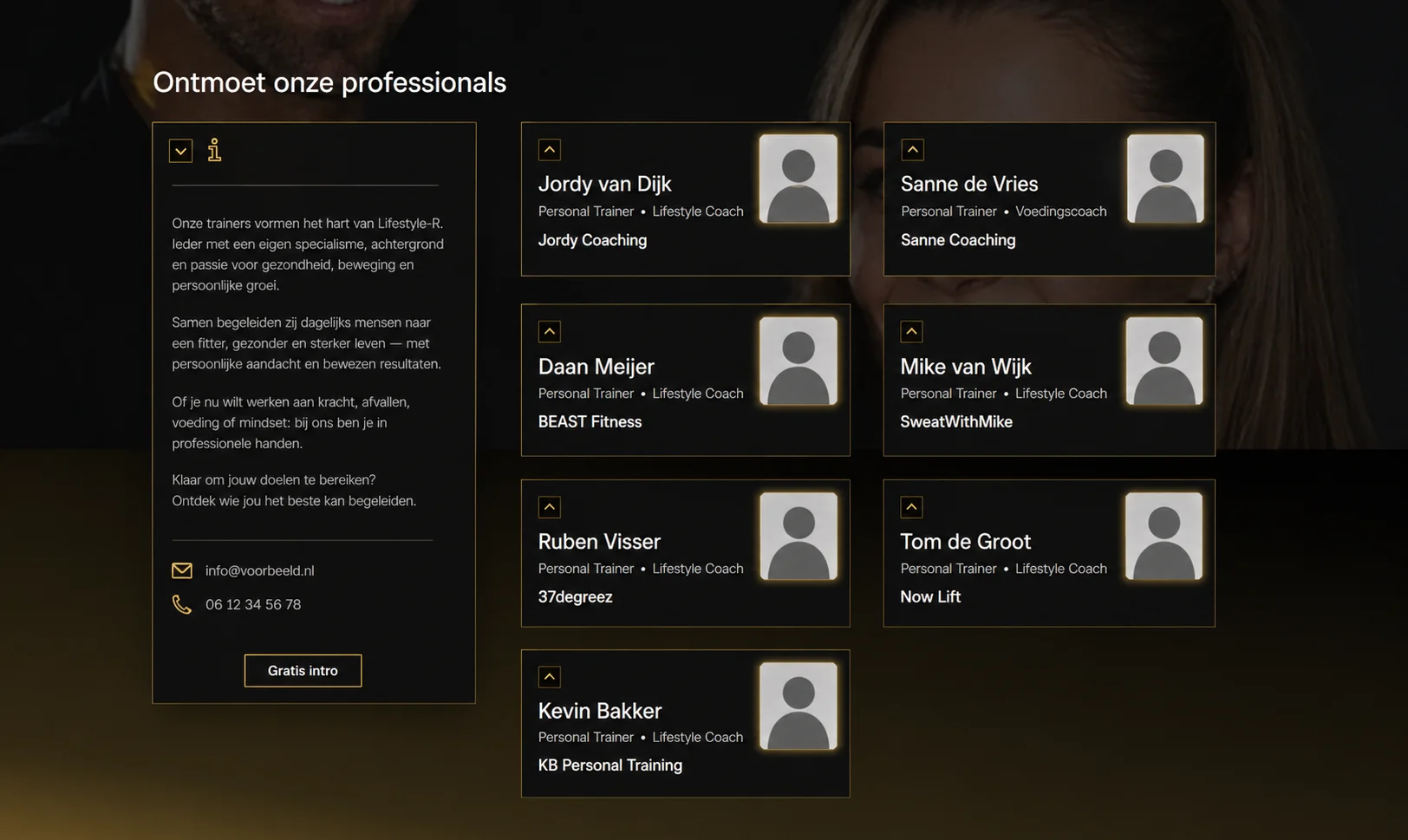The image size is (1408, 840).
Task: Click the info icon in left panel
Action: pos(214,150)
